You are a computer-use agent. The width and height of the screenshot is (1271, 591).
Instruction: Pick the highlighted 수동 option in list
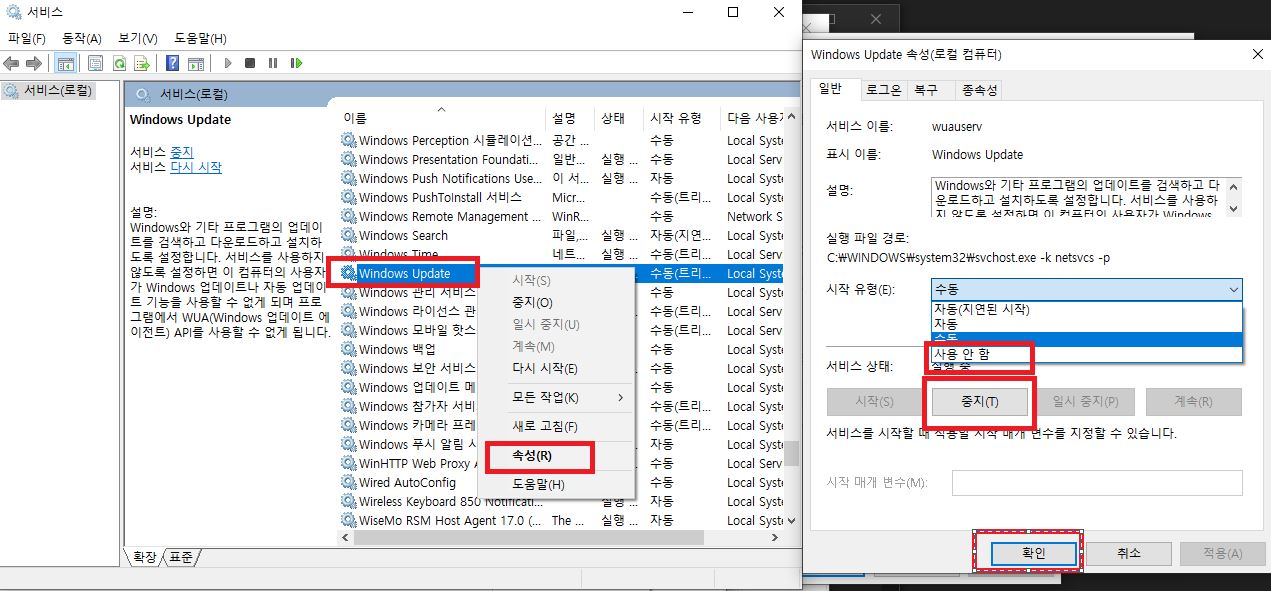point(1086,339)
